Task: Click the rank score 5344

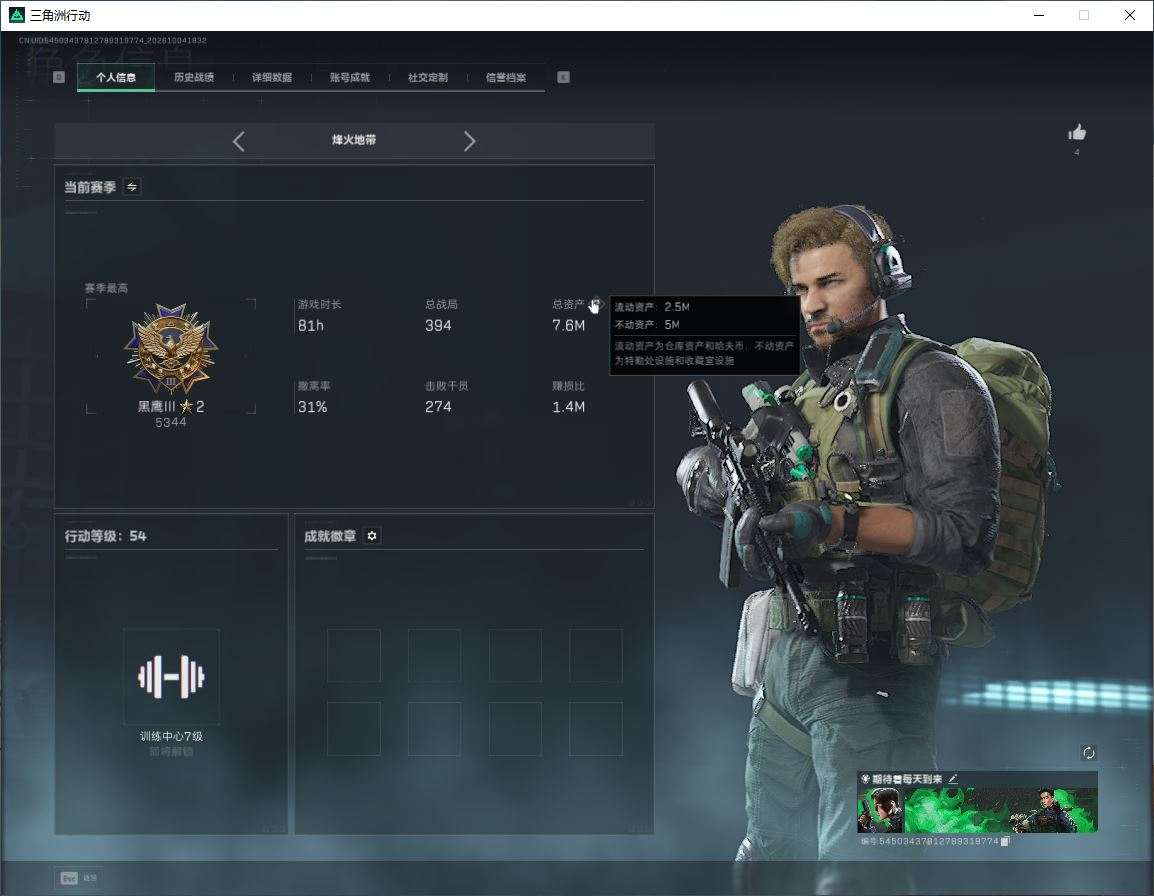Action: pyautogui.click(x=171, y=423)
